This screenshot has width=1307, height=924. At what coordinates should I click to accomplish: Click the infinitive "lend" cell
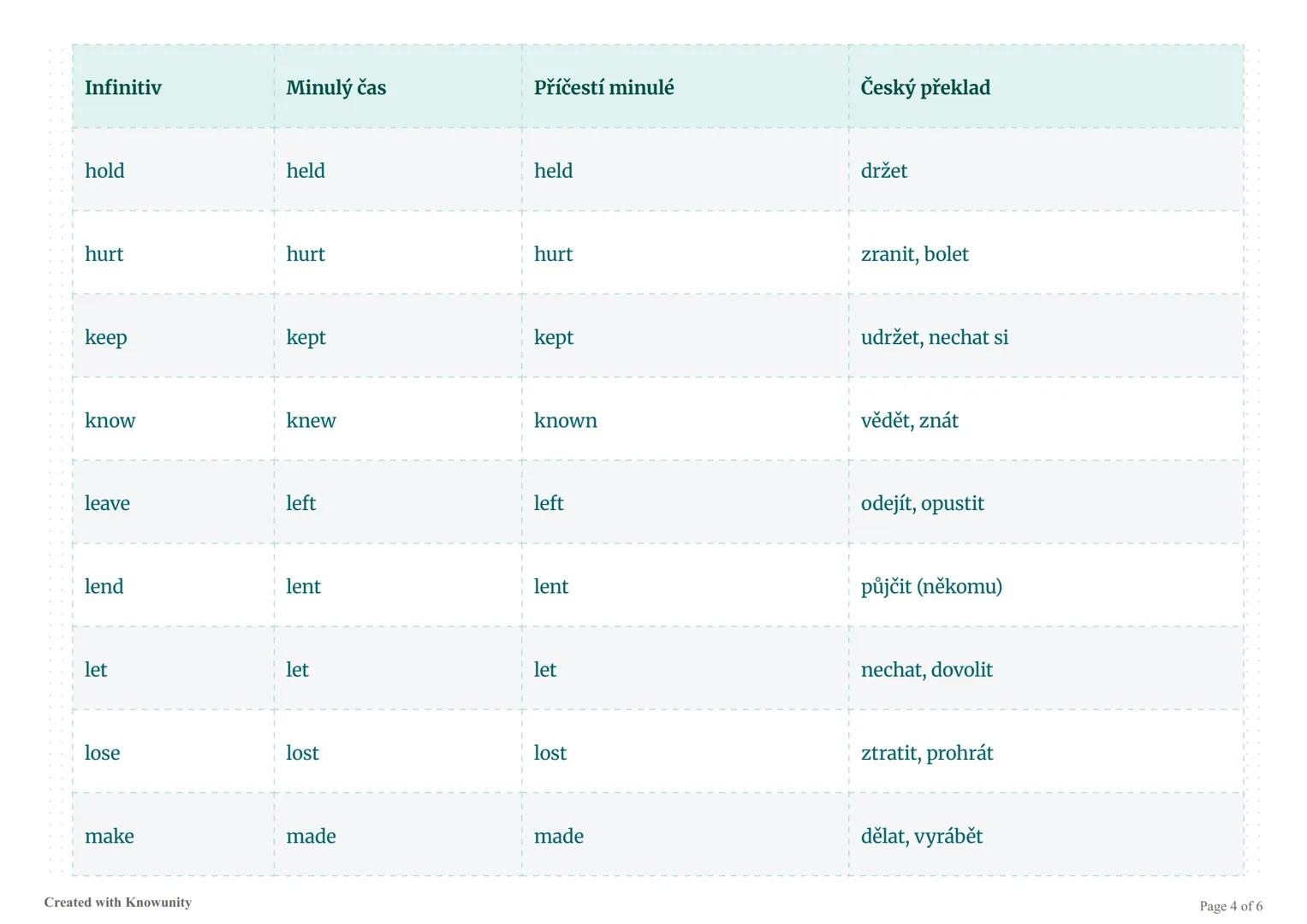point(104,586)
